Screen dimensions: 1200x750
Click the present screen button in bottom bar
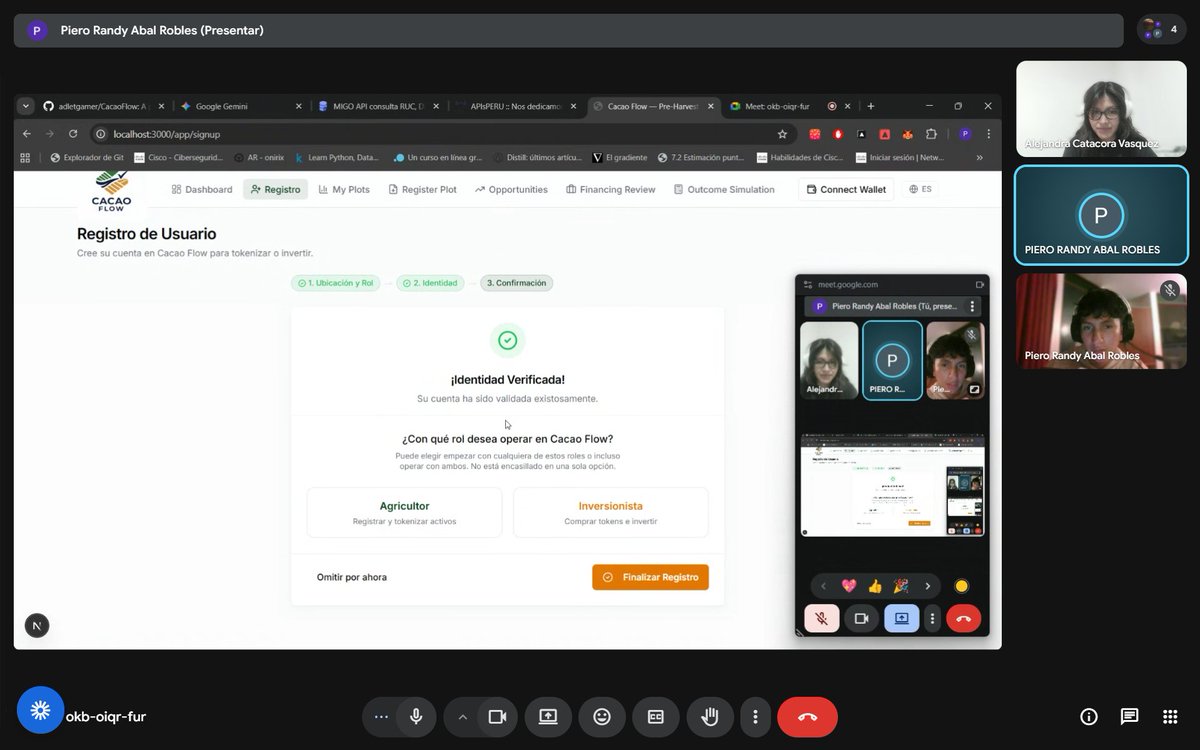pyautogui.click(x=548, y=717)
